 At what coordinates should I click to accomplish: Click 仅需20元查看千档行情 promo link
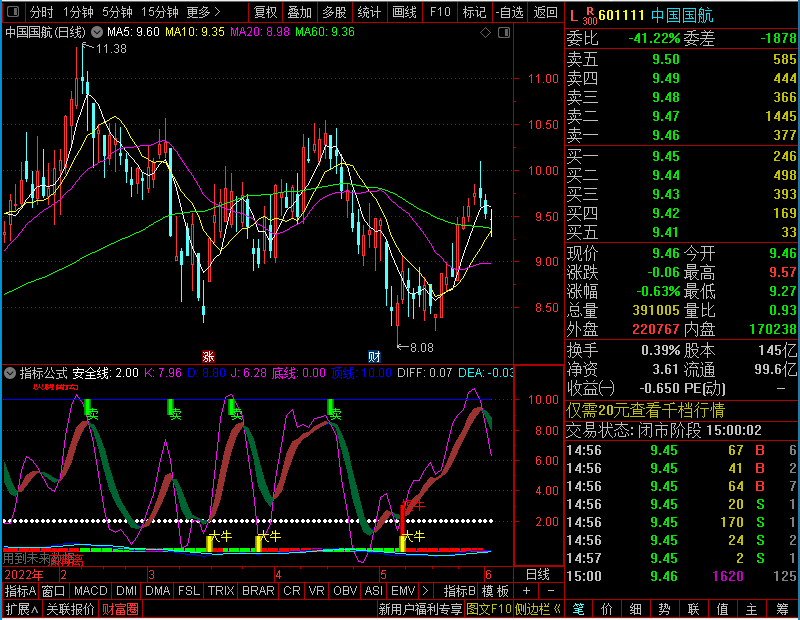[645, 410]
